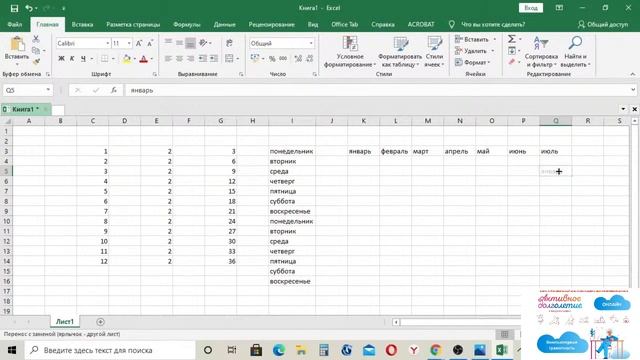
Task: Click the Increase Indent icon
Action: pyautogui.click(x=214, y=59)
